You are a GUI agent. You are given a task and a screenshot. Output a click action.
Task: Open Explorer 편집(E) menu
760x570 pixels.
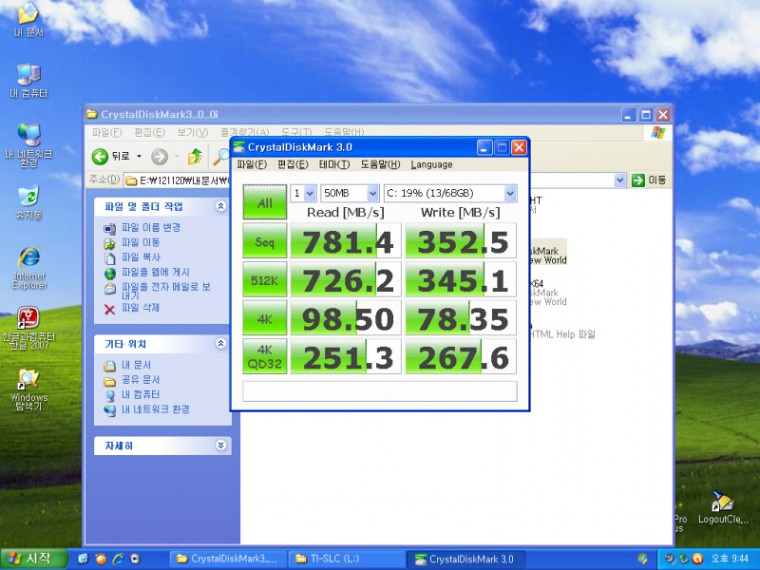point(150,132)
